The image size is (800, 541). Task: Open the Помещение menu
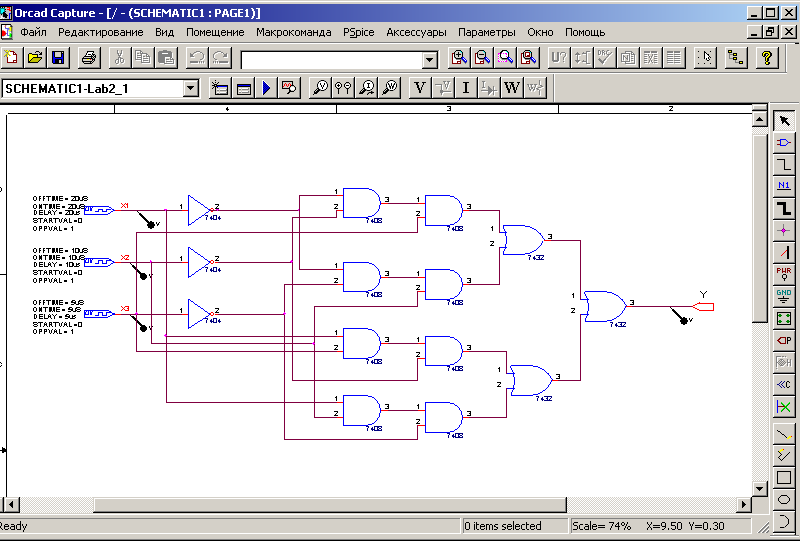tap(215, 32)
